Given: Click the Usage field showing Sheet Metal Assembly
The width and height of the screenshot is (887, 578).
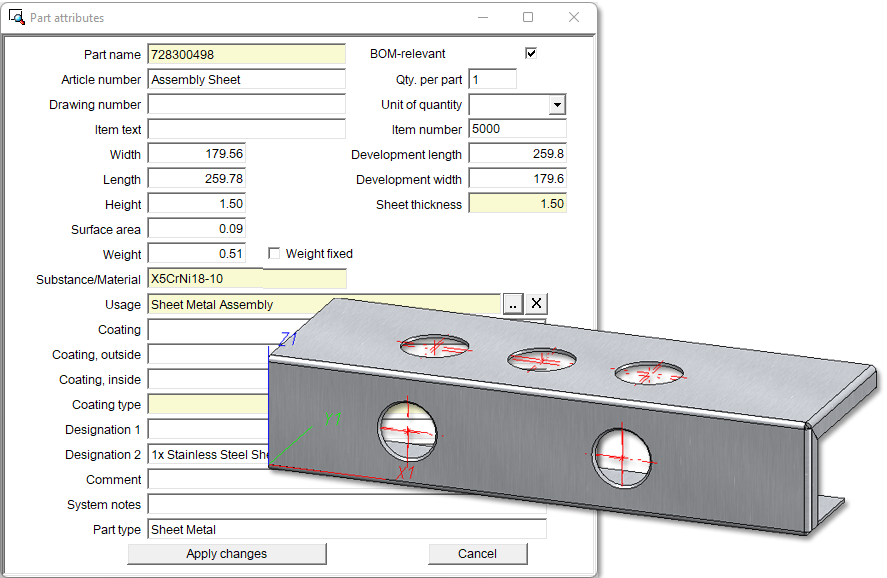Looking at the screenshot, I should click(x=324, y=304).
